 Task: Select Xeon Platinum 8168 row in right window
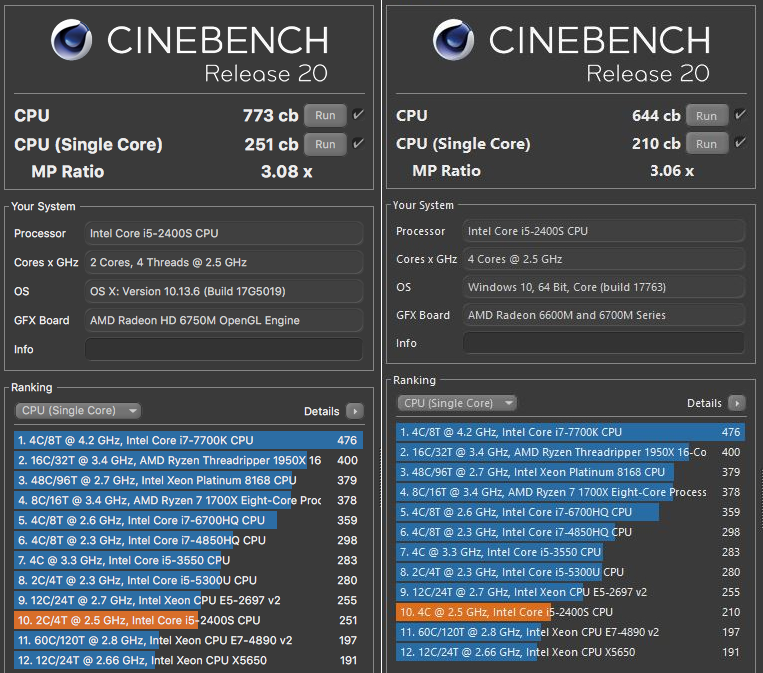point(570,472)
